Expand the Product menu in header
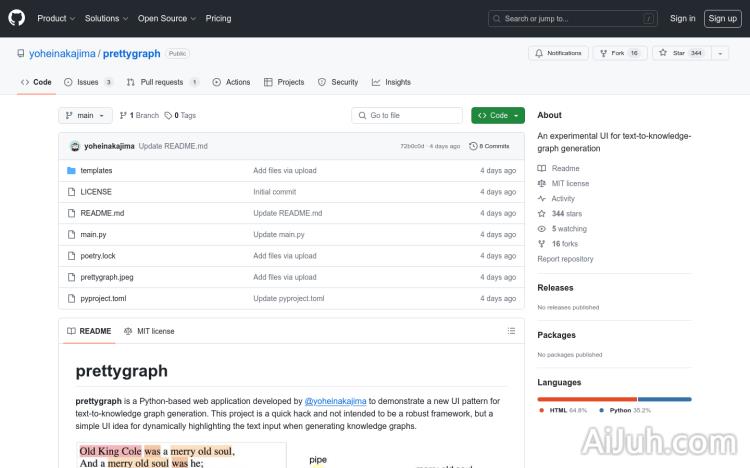Viewport: 750px width, 468px height. pyautogui.click(x=55, y=18)
